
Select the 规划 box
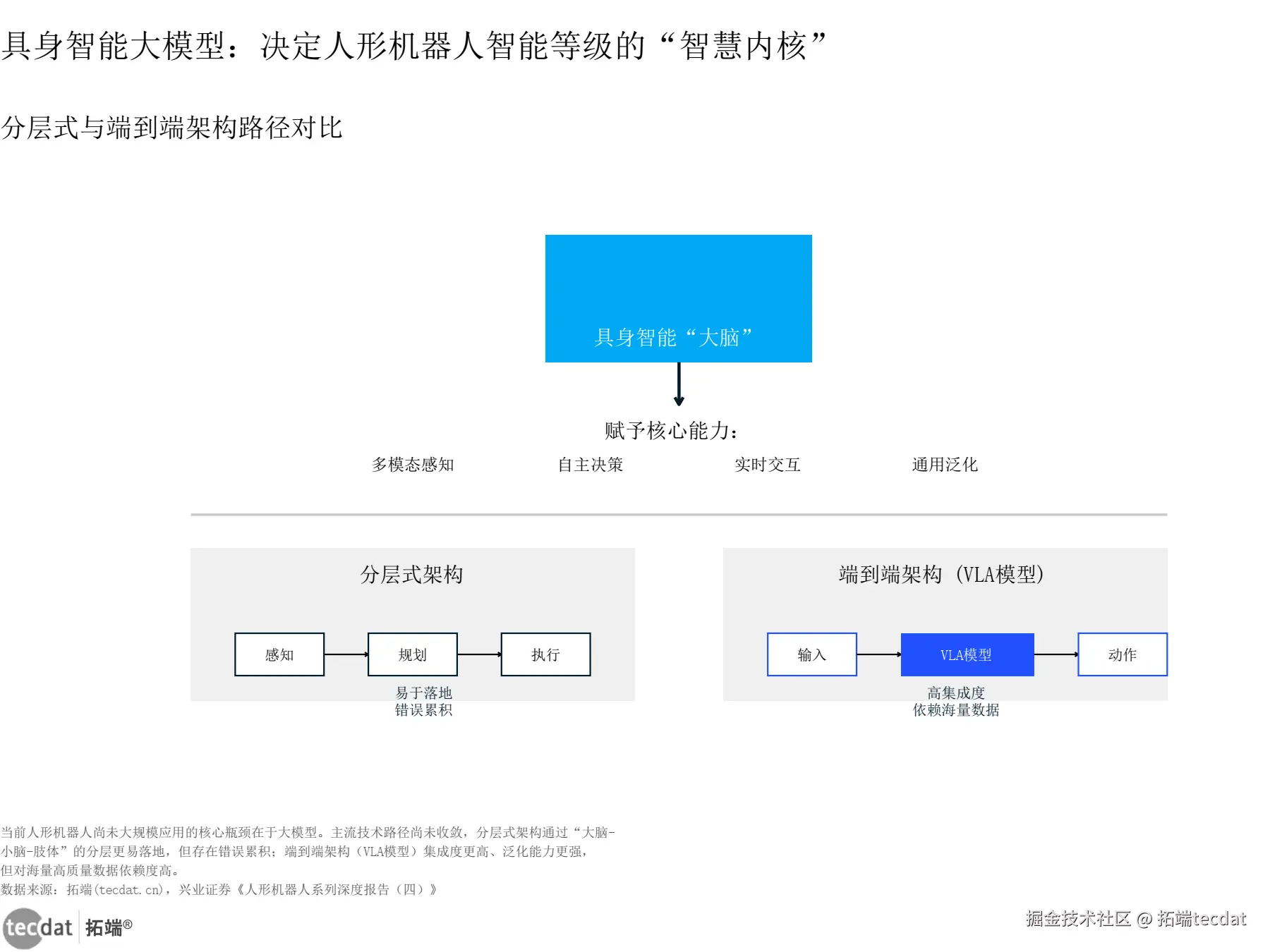(413, 654)
